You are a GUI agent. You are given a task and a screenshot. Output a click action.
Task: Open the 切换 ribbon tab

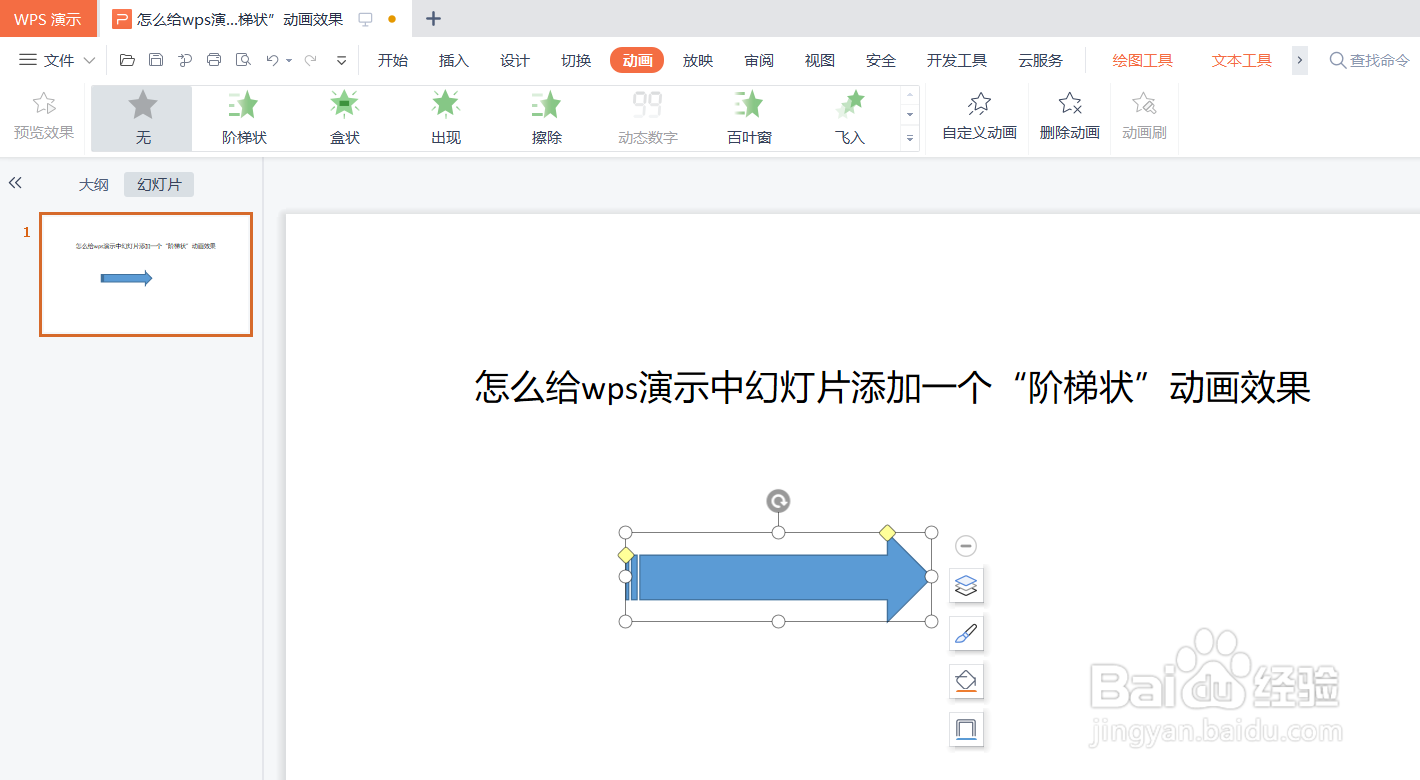coord(576,60)
